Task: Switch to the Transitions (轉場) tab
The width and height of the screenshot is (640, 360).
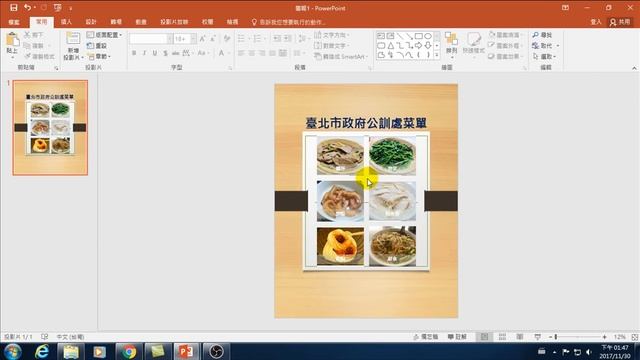Action: coord(116,22)
